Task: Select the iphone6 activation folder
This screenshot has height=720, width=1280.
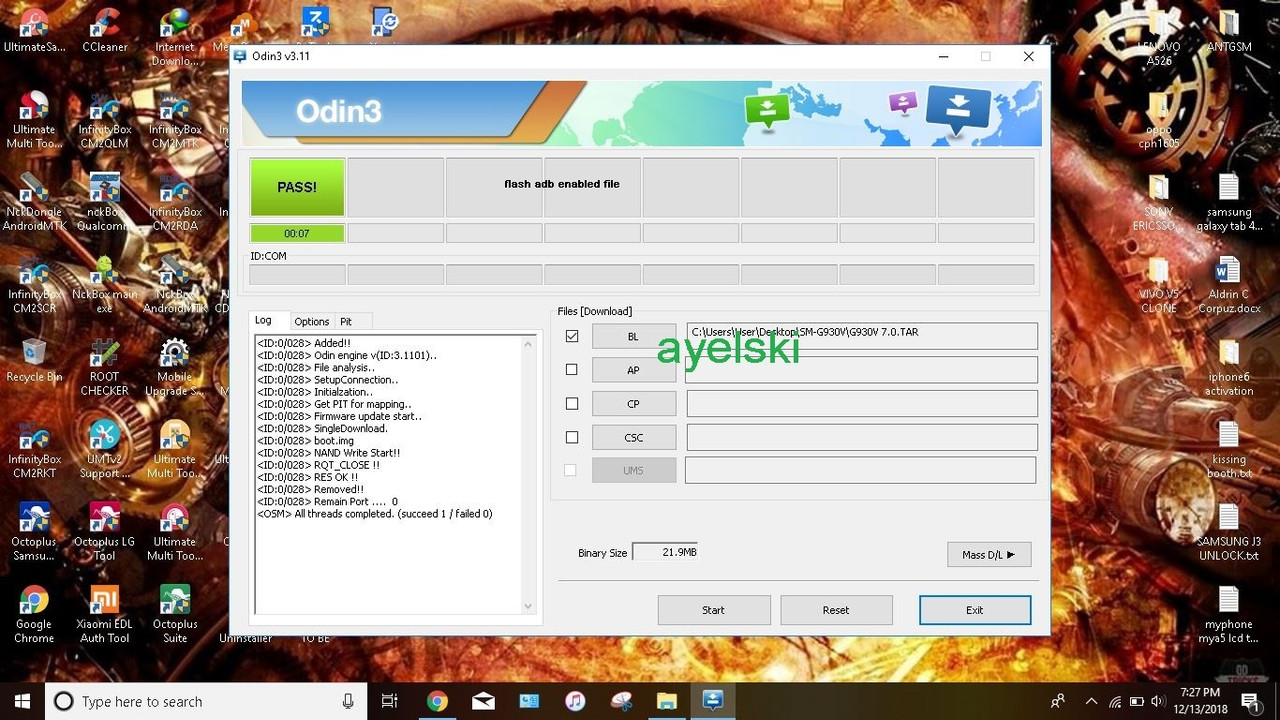Action: [1229, 368]
